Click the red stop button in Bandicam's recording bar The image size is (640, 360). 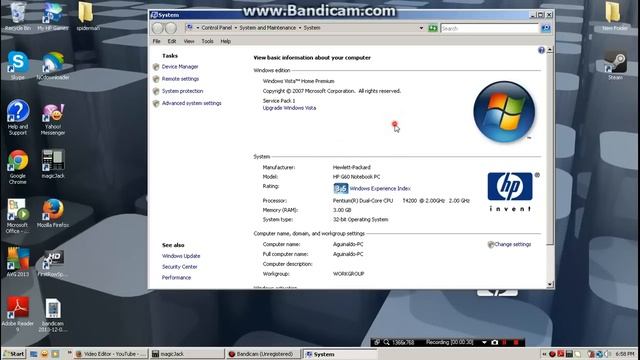(516, 342)
